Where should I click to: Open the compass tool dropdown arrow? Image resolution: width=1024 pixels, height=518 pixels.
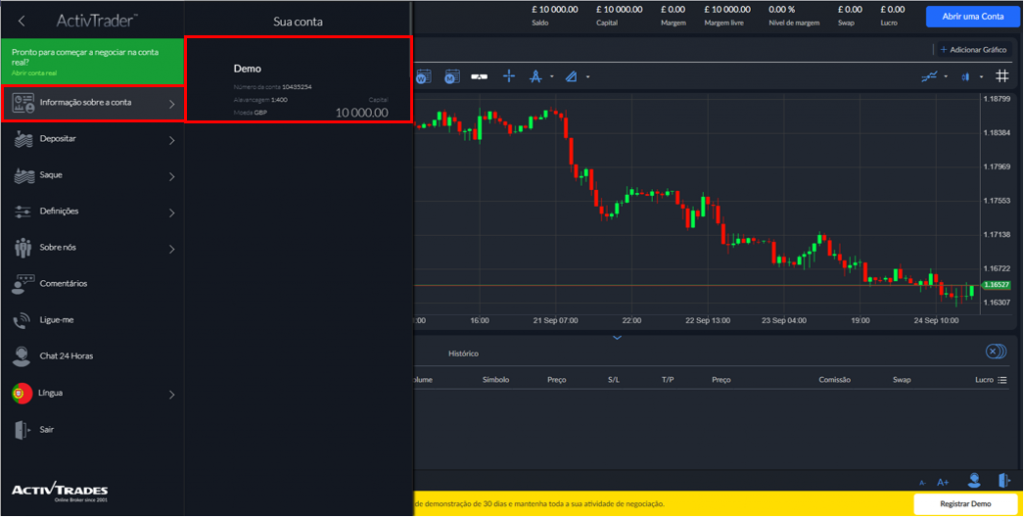point(552,77)
